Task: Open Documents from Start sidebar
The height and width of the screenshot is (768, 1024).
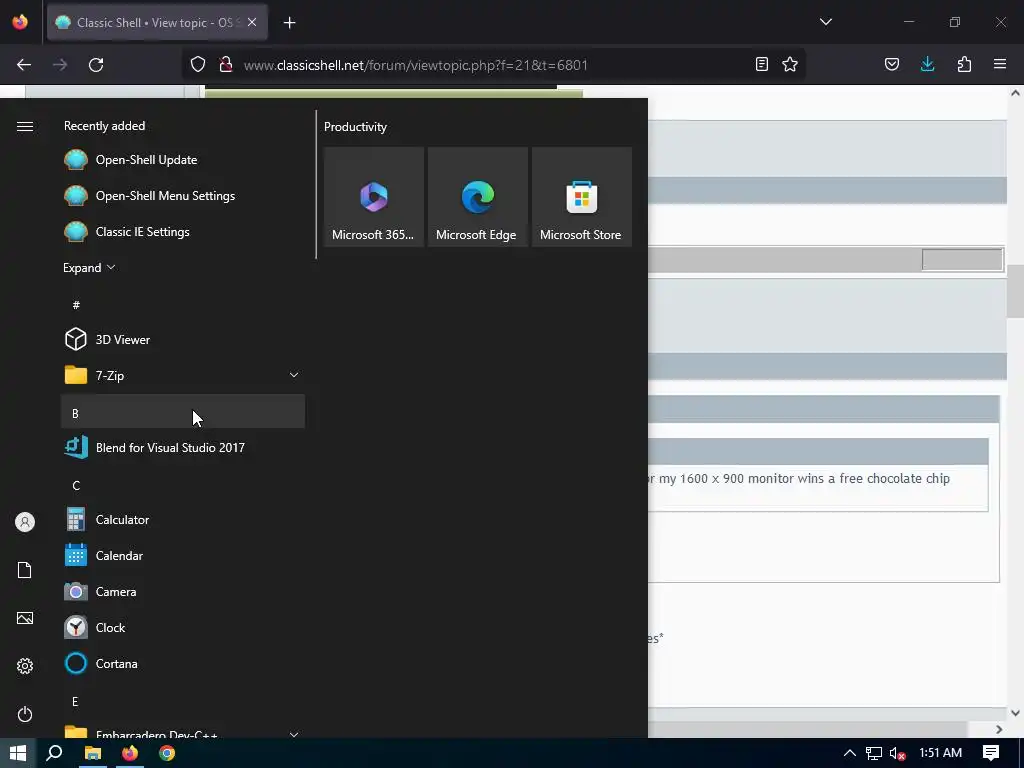Action: (25, 570)
